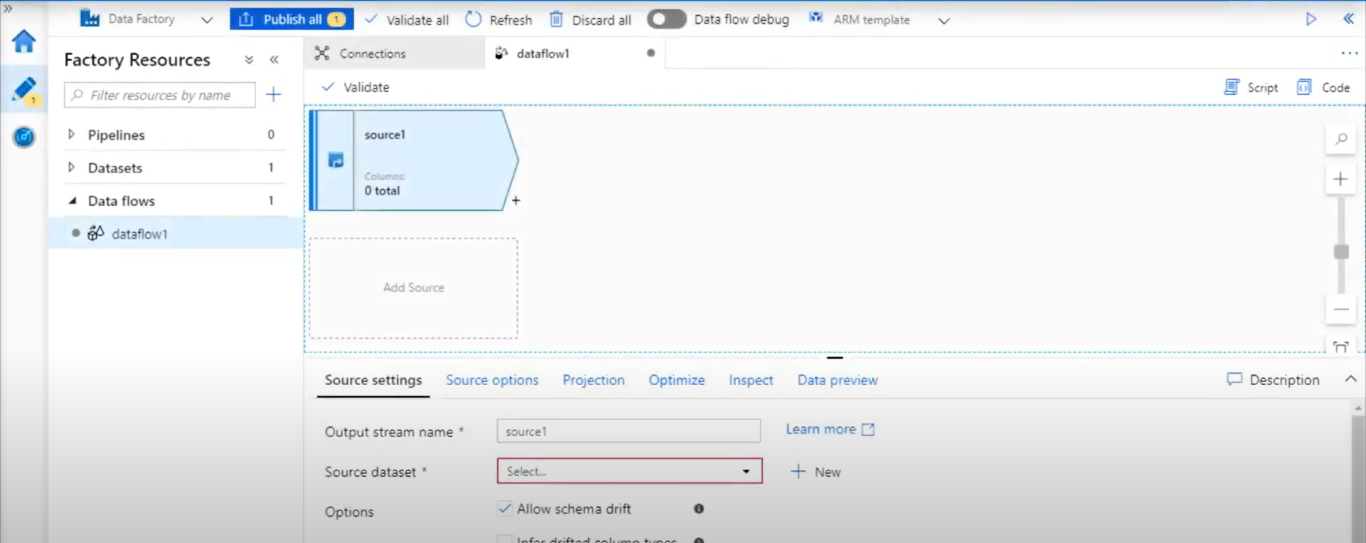The height and width of the screenshot is (543, 1366).
Task: Open the Source dataset Select dropdown
Action: 630,471
